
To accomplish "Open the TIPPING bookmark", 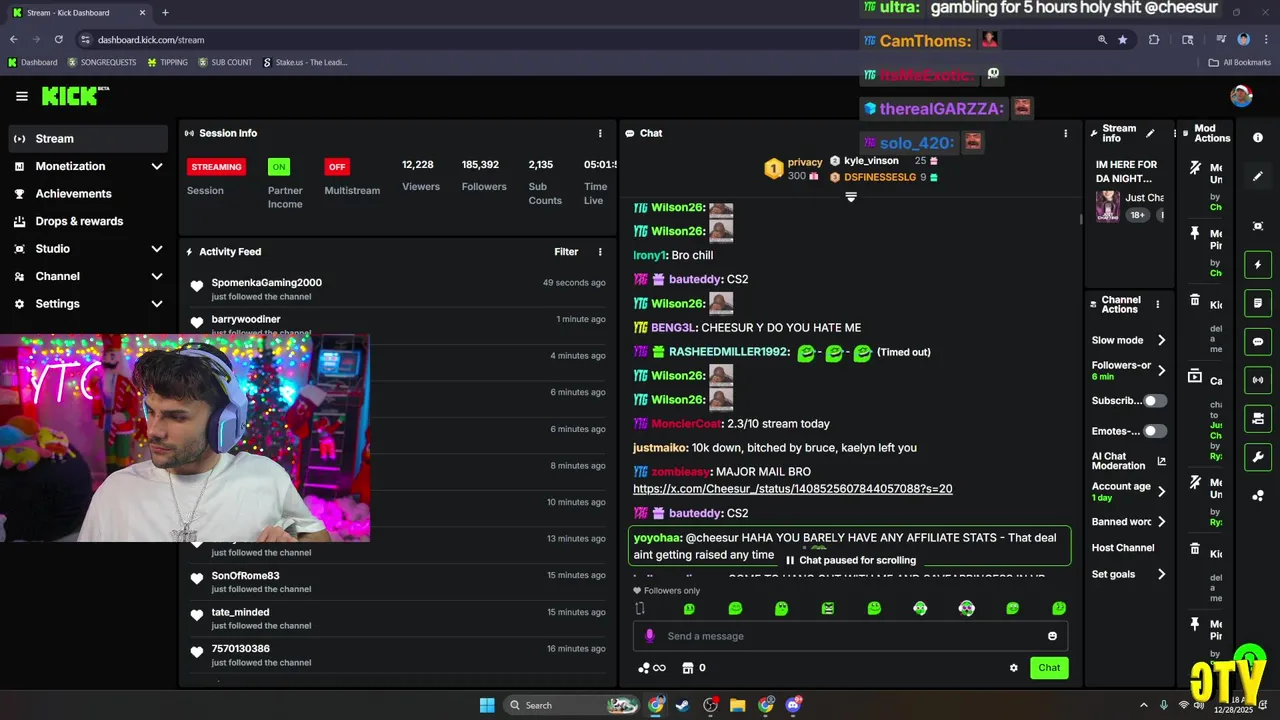I will pyautogui.click(x=167, y=62).
